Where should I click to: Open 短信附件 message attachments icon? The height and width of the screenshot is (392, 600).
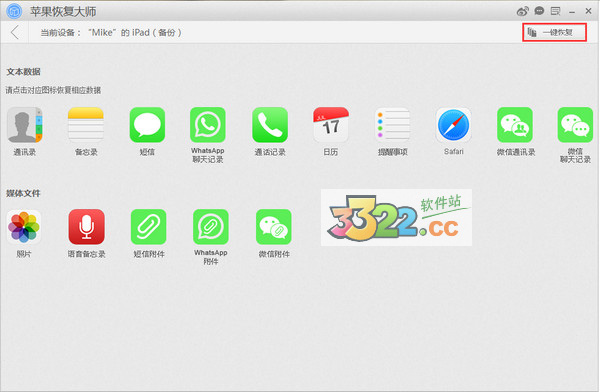[148, 227]
